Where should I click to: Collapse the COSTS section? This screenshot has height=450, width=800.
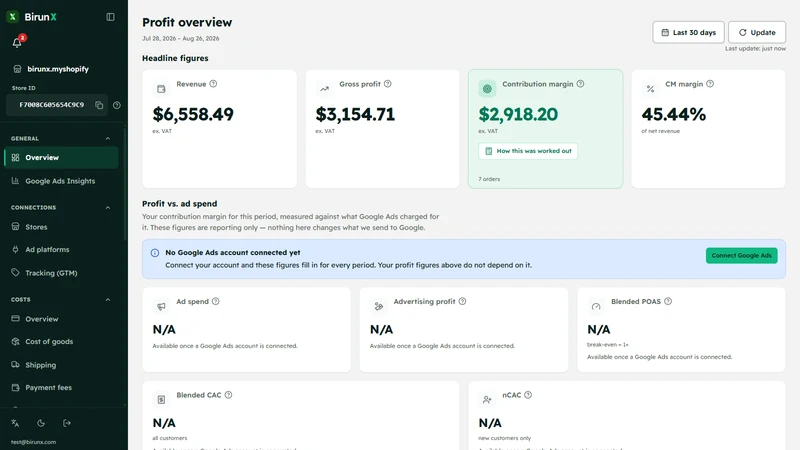coord(108,299)
